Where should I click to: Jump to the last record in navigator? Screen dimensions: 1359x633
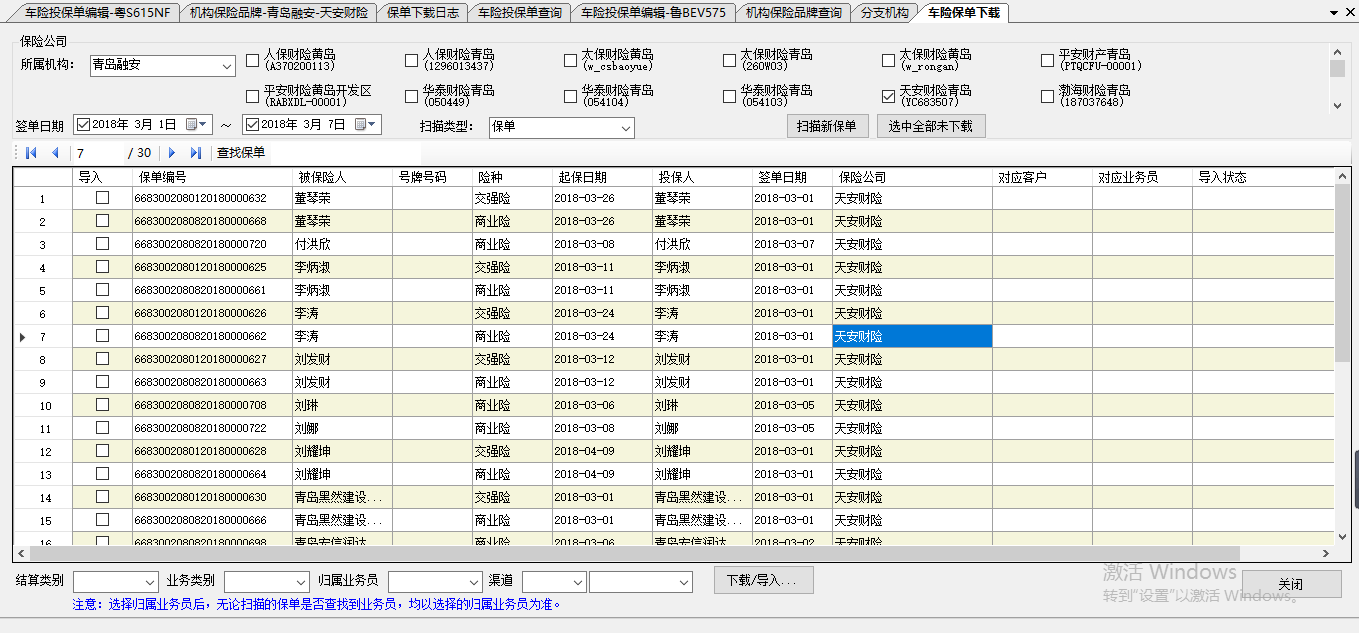click(x=196, y=153)
